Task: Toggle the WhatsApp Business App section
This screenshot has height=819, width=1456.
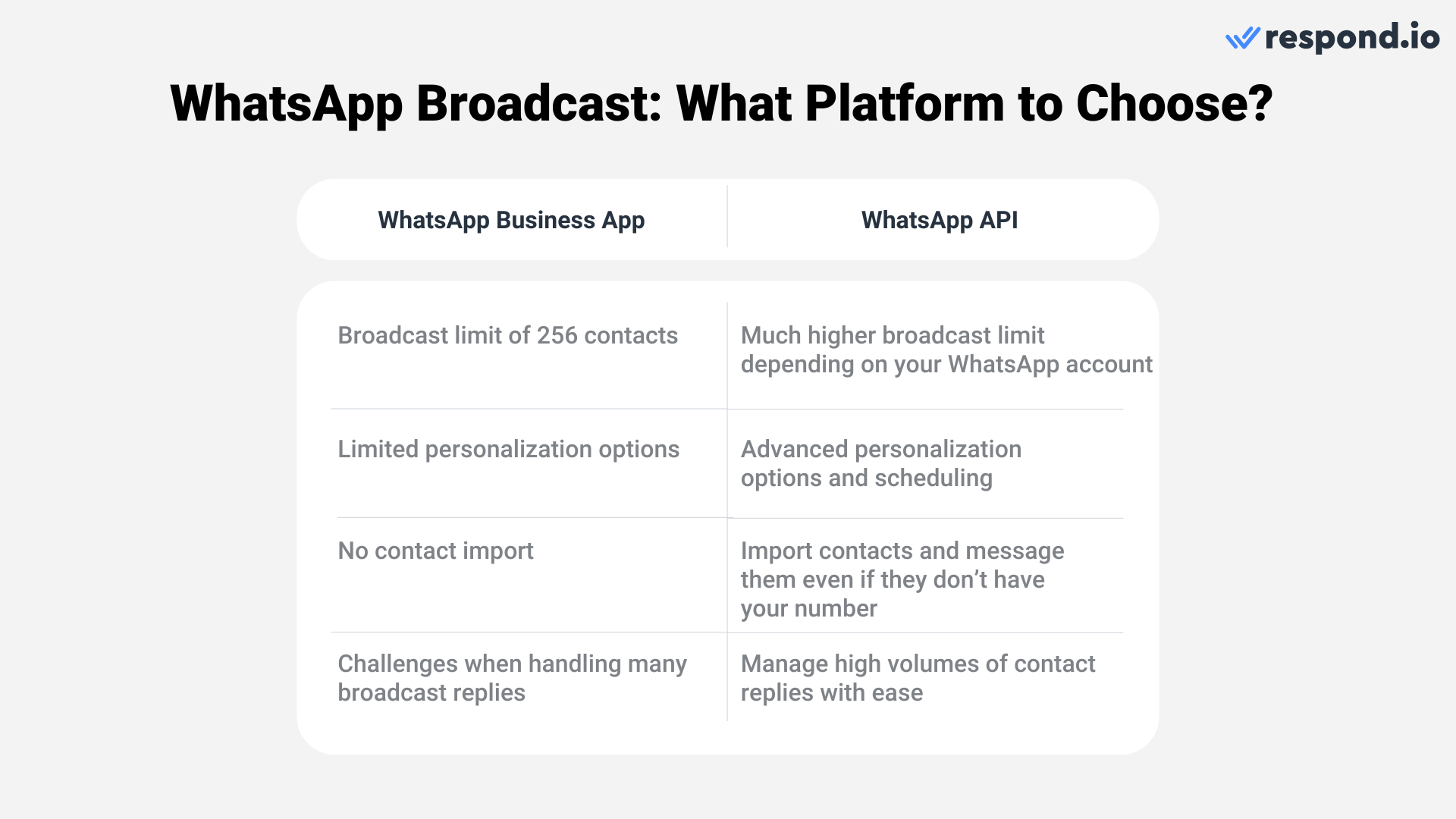Action: [x=511, y=219]
